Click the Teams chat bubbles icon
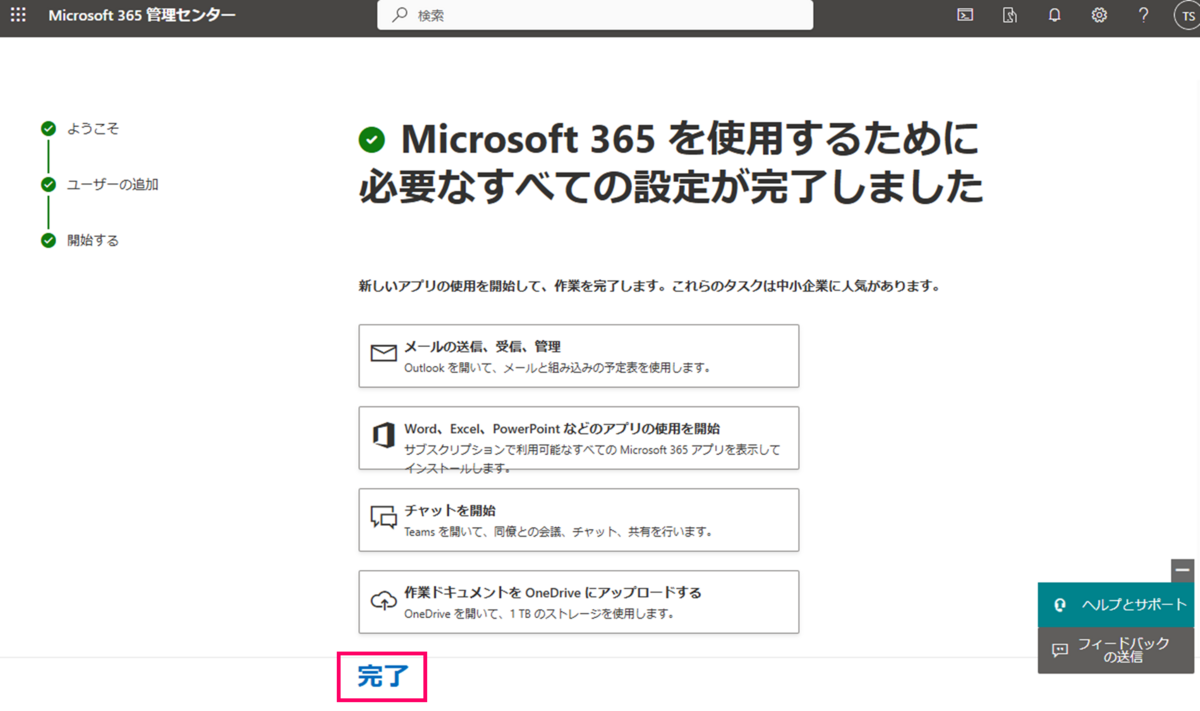The width and height of the screenshot is (1200, 711). [384, 518]
